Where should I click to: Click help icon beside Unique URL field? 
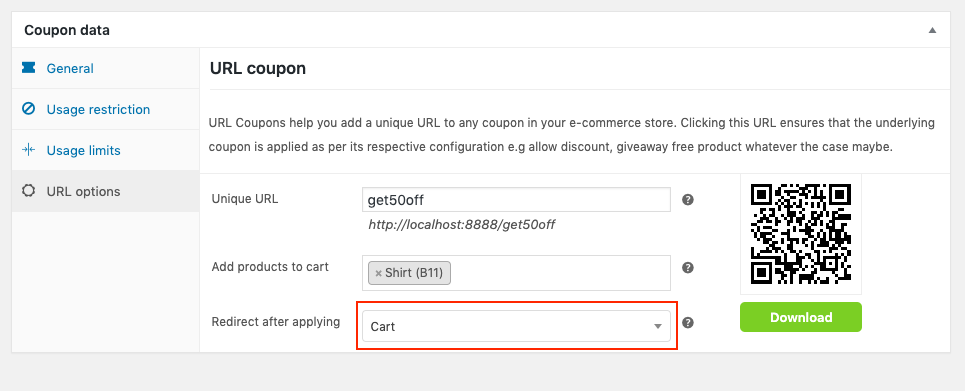pyautogui.click(x=688, y=200)
